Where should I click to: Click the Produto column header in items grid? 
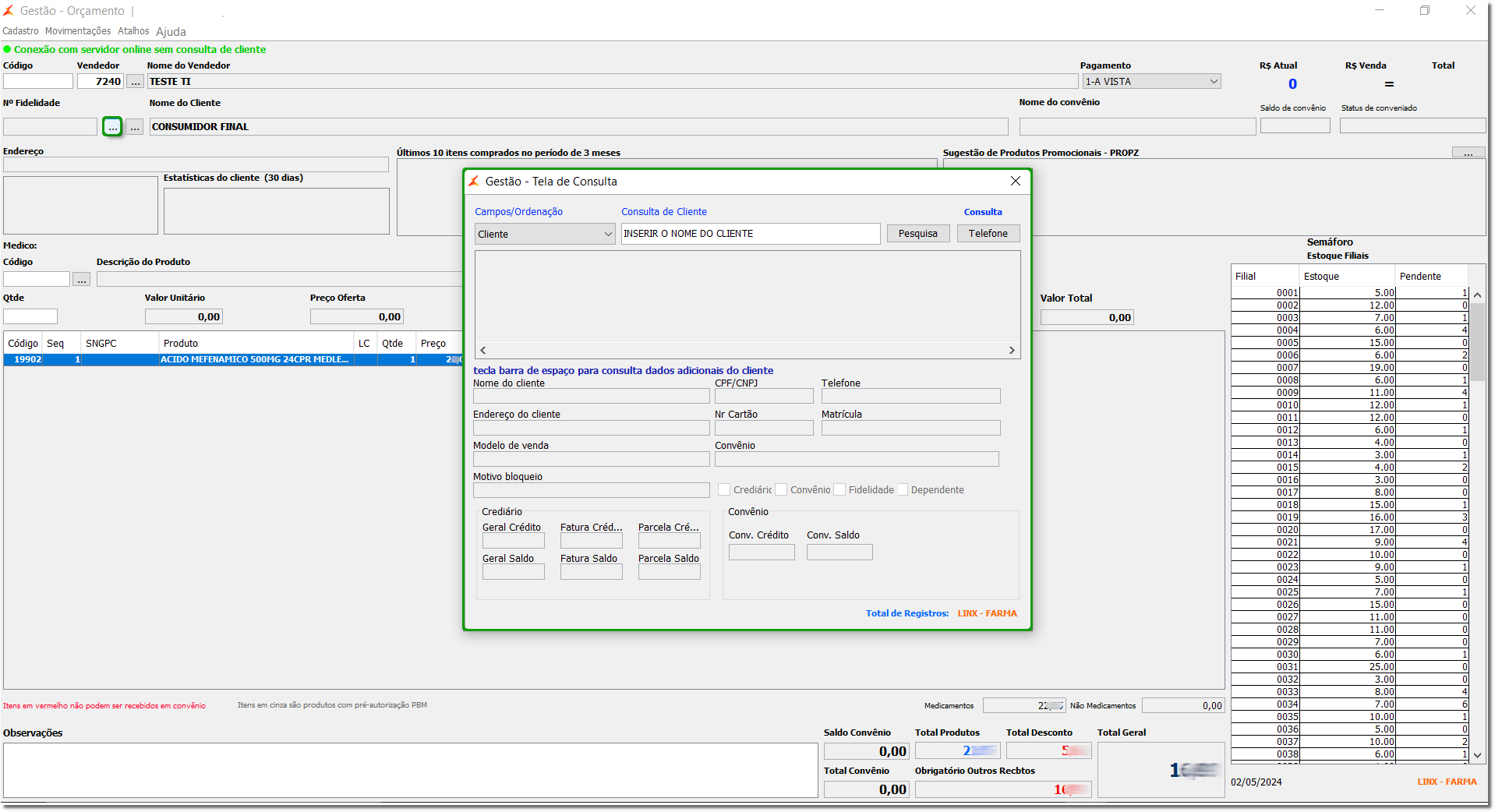pos(256,344)
